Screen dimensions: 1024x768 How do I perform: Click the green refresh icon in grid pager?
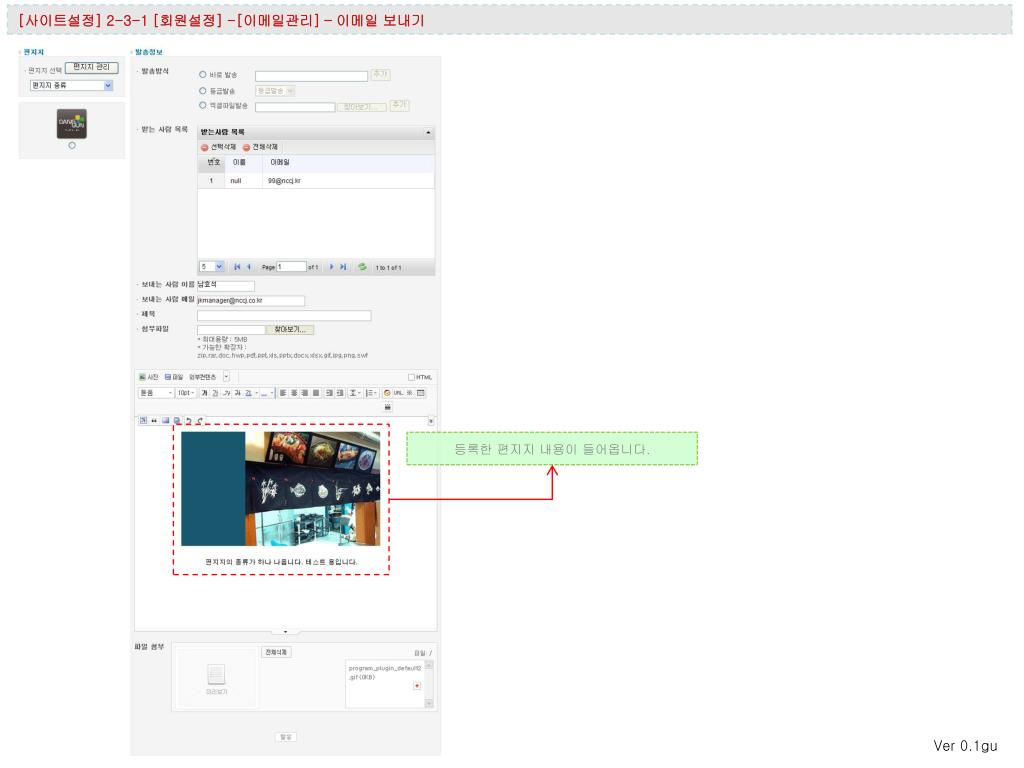tap(362, 266)
